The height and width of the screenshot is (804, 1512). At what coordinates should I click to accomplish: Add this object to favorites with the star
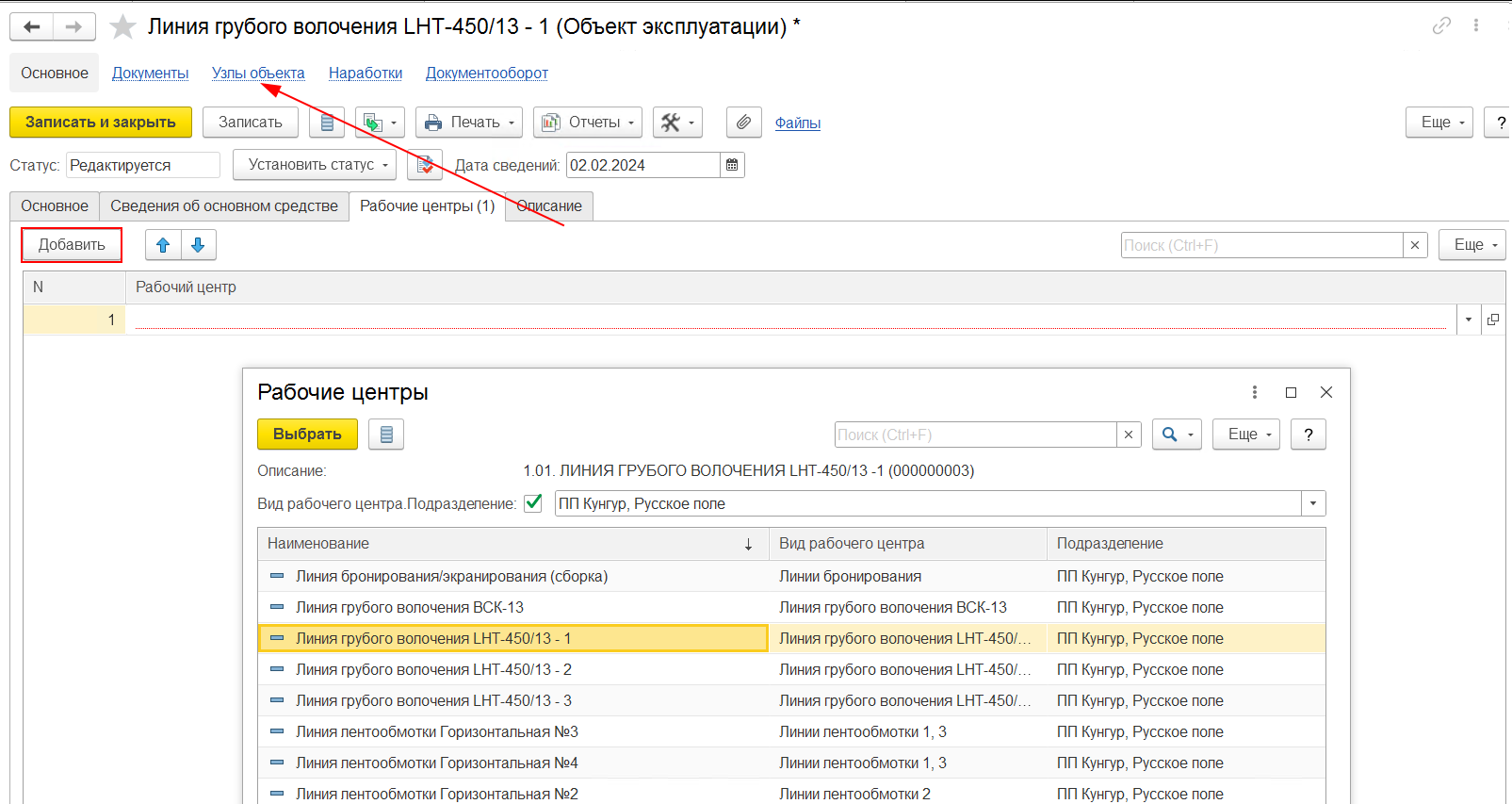tap(122, 26)
